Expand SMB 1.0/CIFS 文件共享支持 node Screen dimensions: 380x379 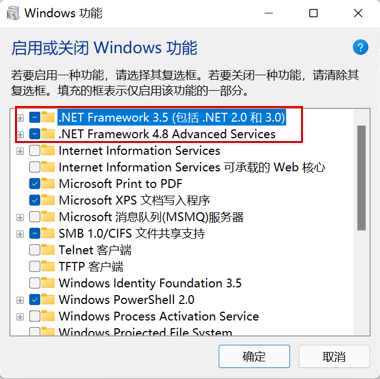pos(20,234)
